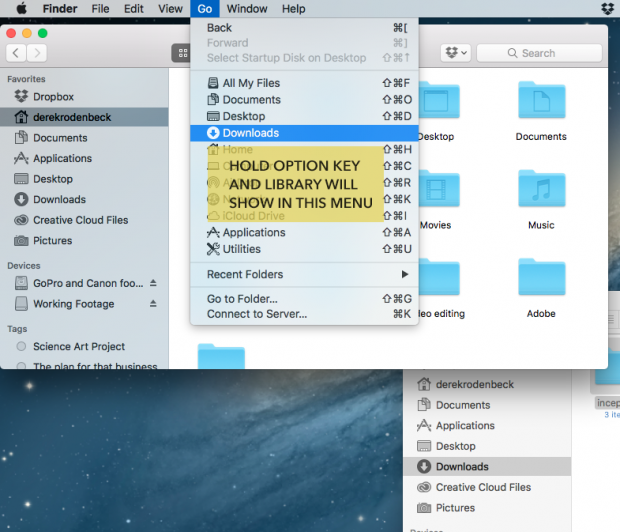This screenshot has width=620, height=532.
Task: Open Creative Cloud Files in sidebar
Action: [x=84, y=220]
